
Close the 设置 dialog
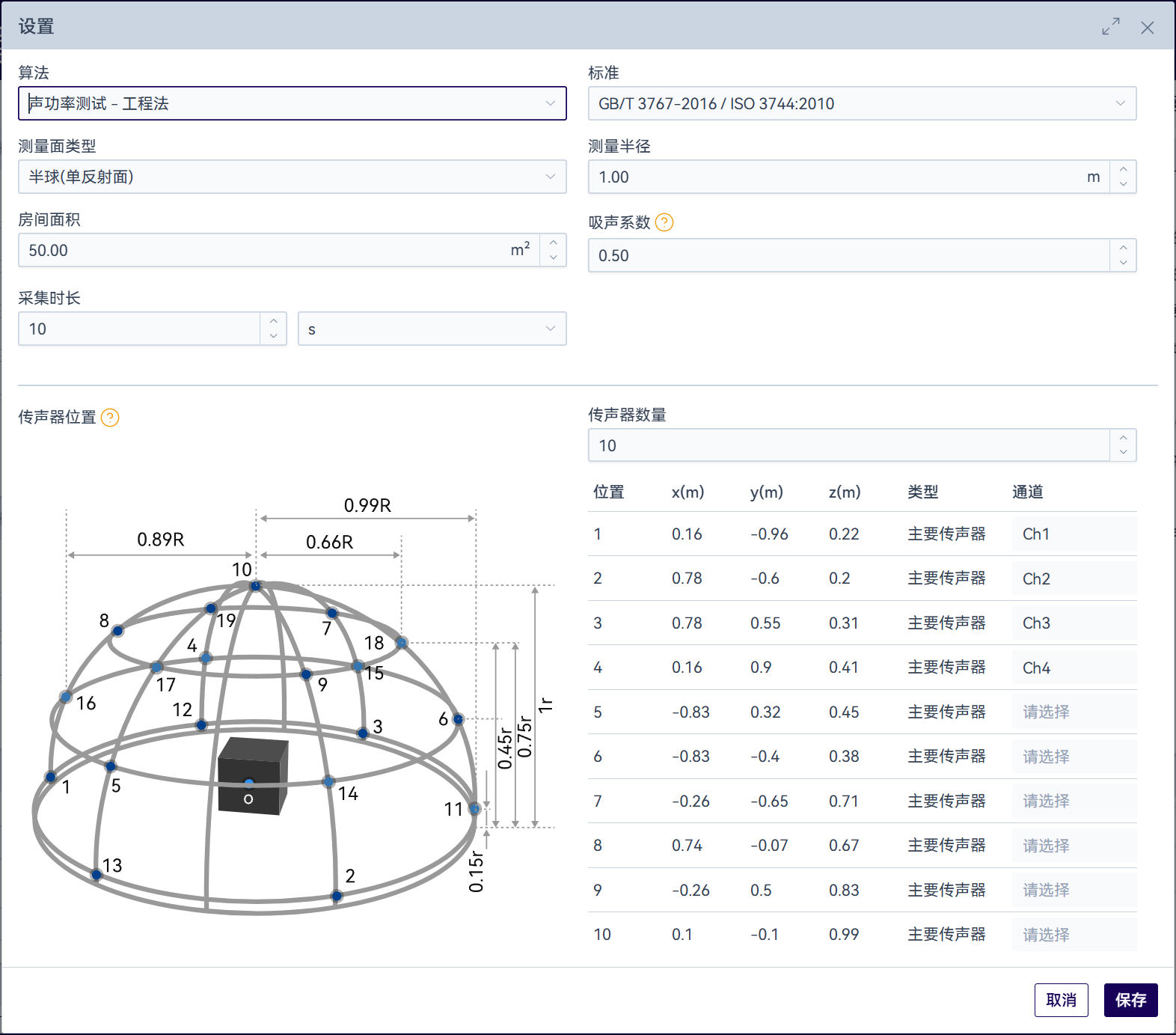1147,28
